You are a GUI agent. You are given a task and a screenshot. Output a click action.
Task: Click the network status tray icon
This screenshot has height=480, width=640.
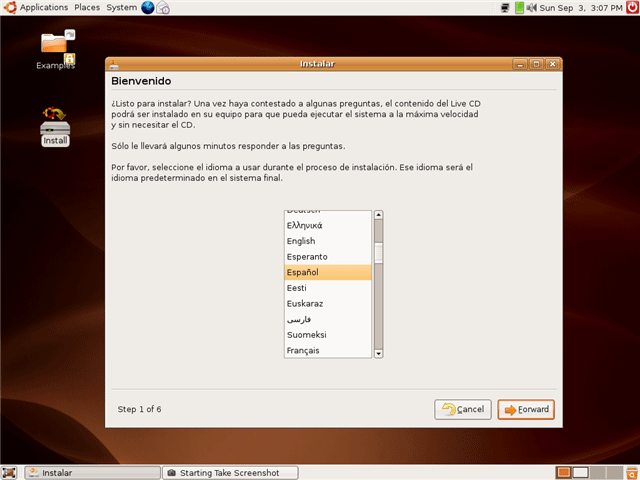504,8
